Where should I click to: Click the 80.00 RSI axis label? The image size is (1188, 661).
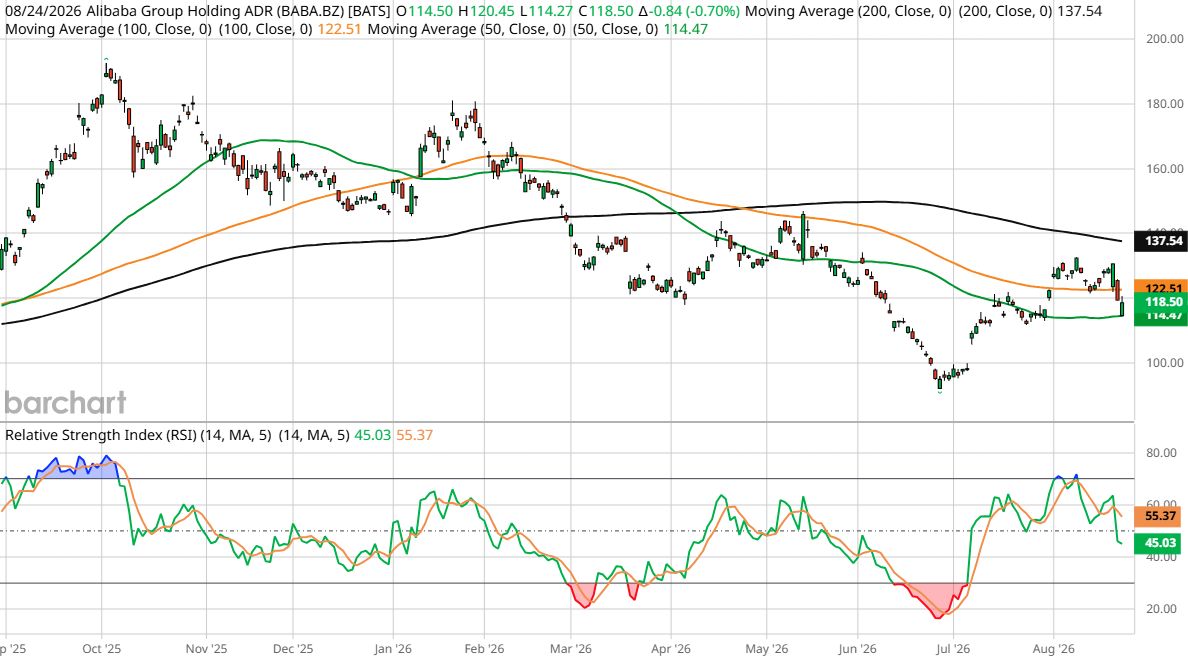pyautogui.click(x=1161, y=453)
